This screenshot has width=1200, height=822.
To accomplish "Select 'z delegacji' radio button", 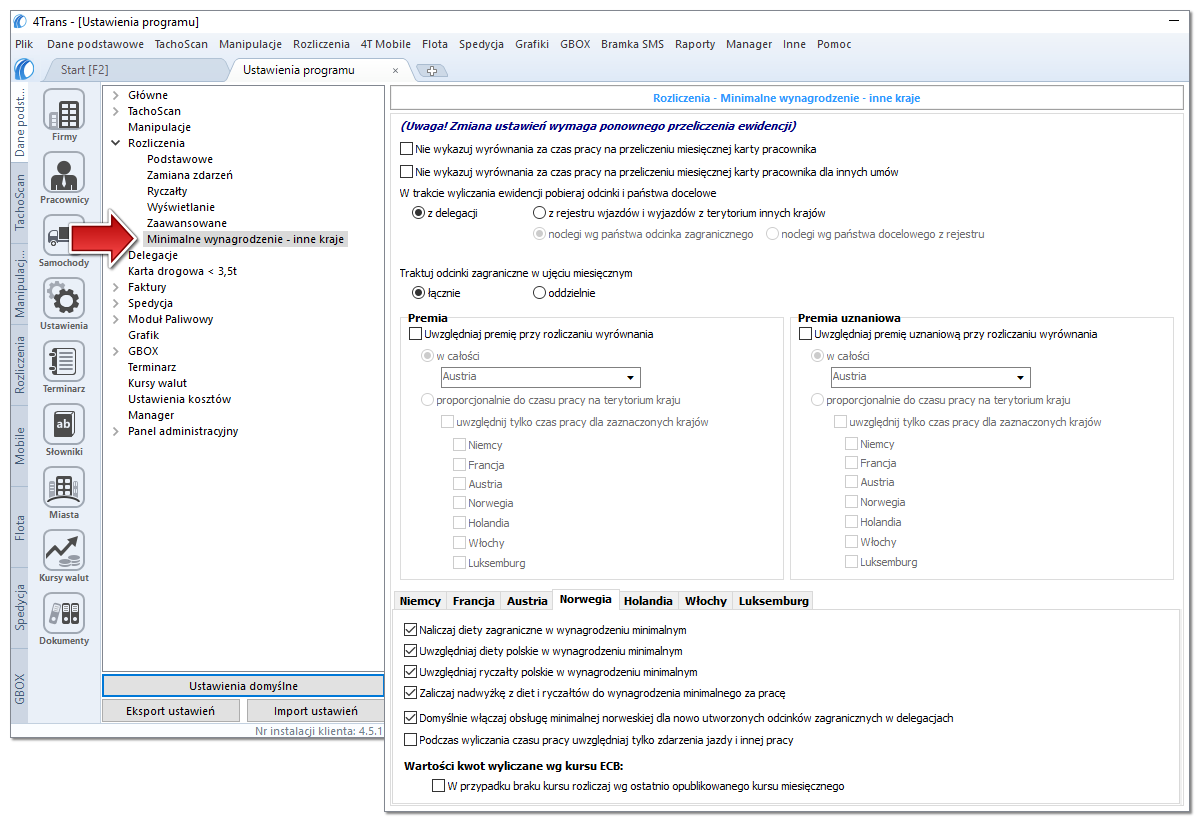I will [x=418, y=213].
